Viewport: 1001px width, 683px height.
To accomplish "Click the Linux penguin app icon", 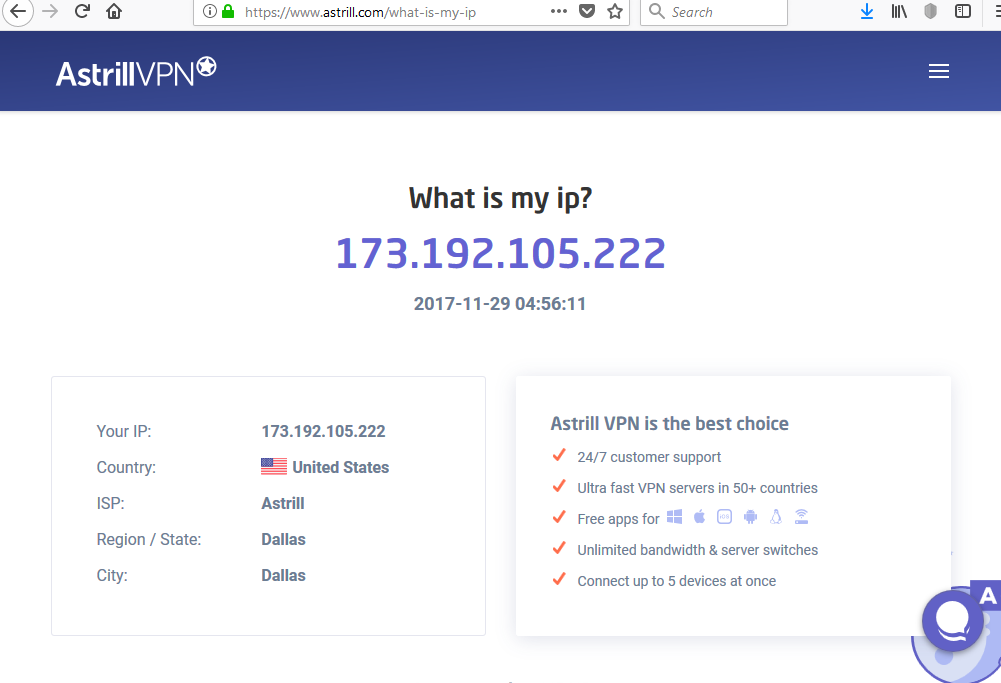I will 776,516.
